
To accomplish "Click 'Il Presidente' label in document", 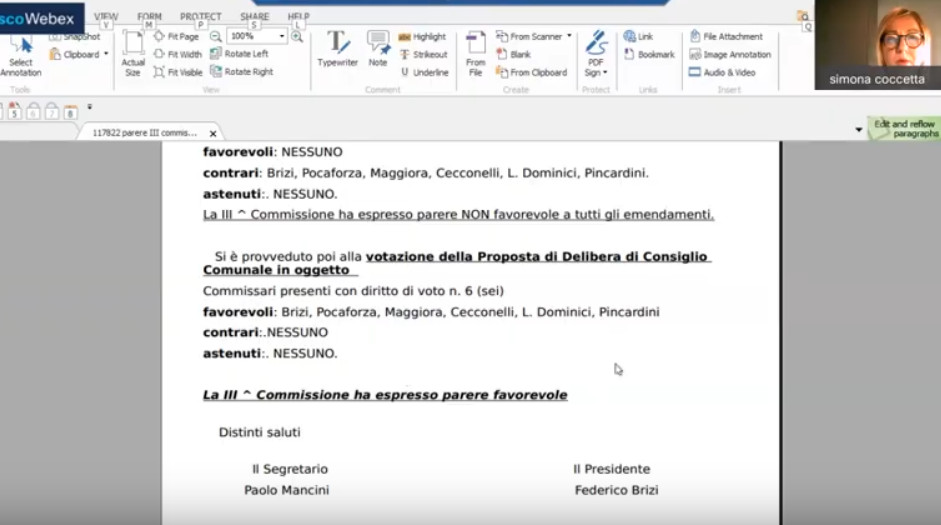I will 612,469.
